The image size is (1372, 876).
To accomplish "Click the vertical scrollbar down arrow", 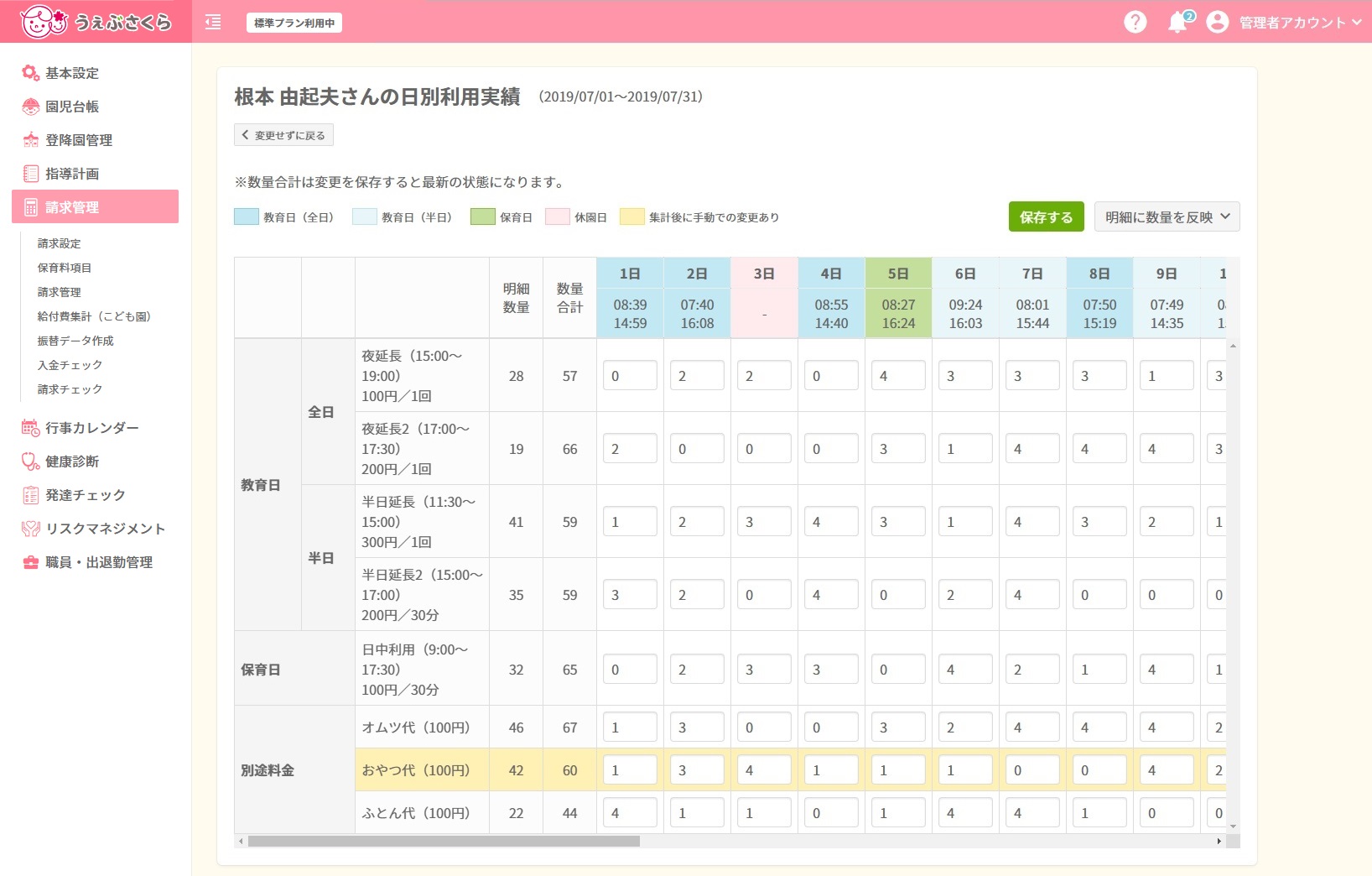I will pyautogui.click(x=1233, y=826).
